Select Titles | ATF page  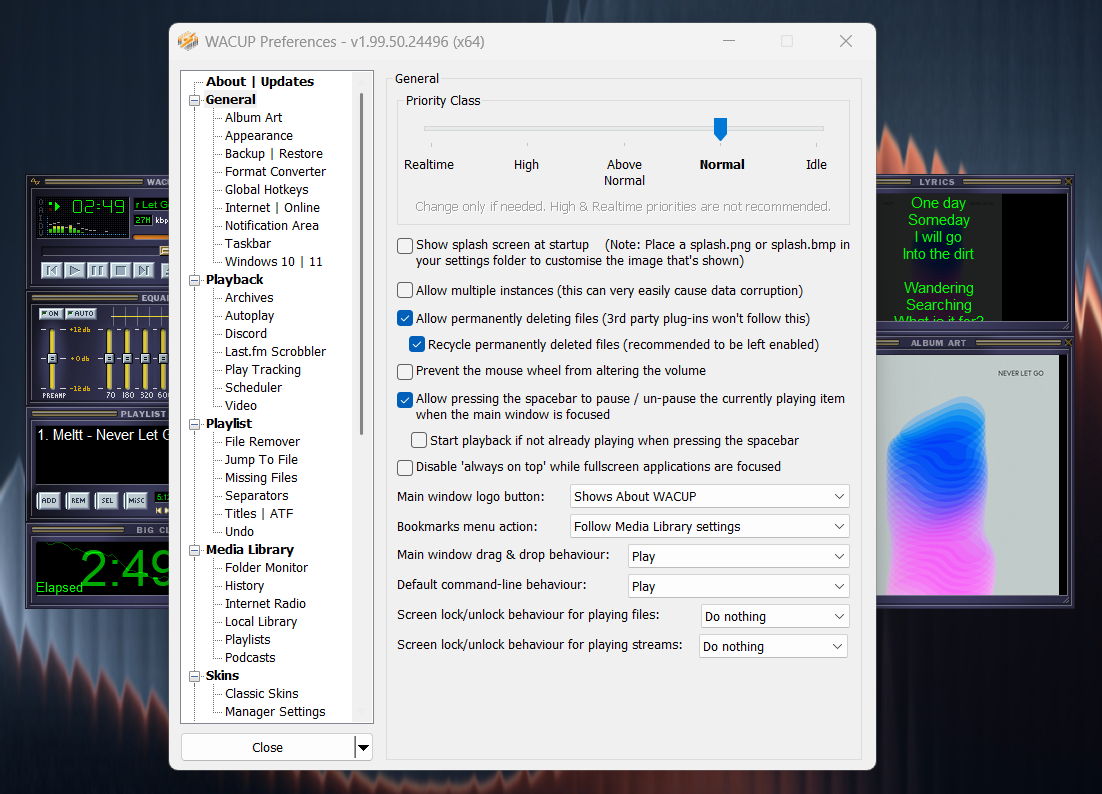(x=259, y=514)
